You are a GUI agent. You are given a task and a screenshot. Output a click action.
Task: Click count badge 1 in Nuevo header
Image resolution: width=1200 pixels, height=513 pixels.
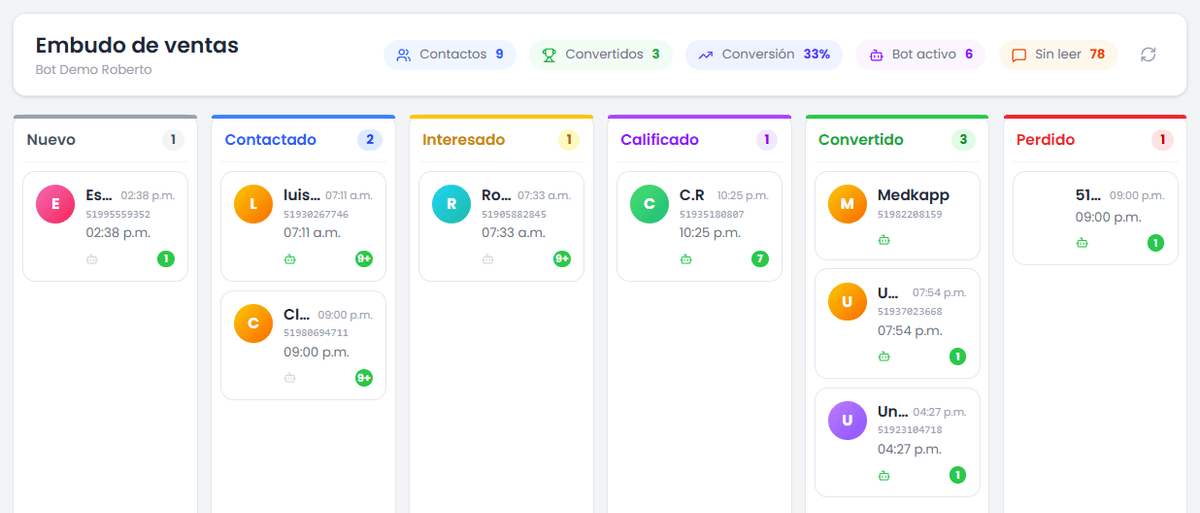coord(173,140)
